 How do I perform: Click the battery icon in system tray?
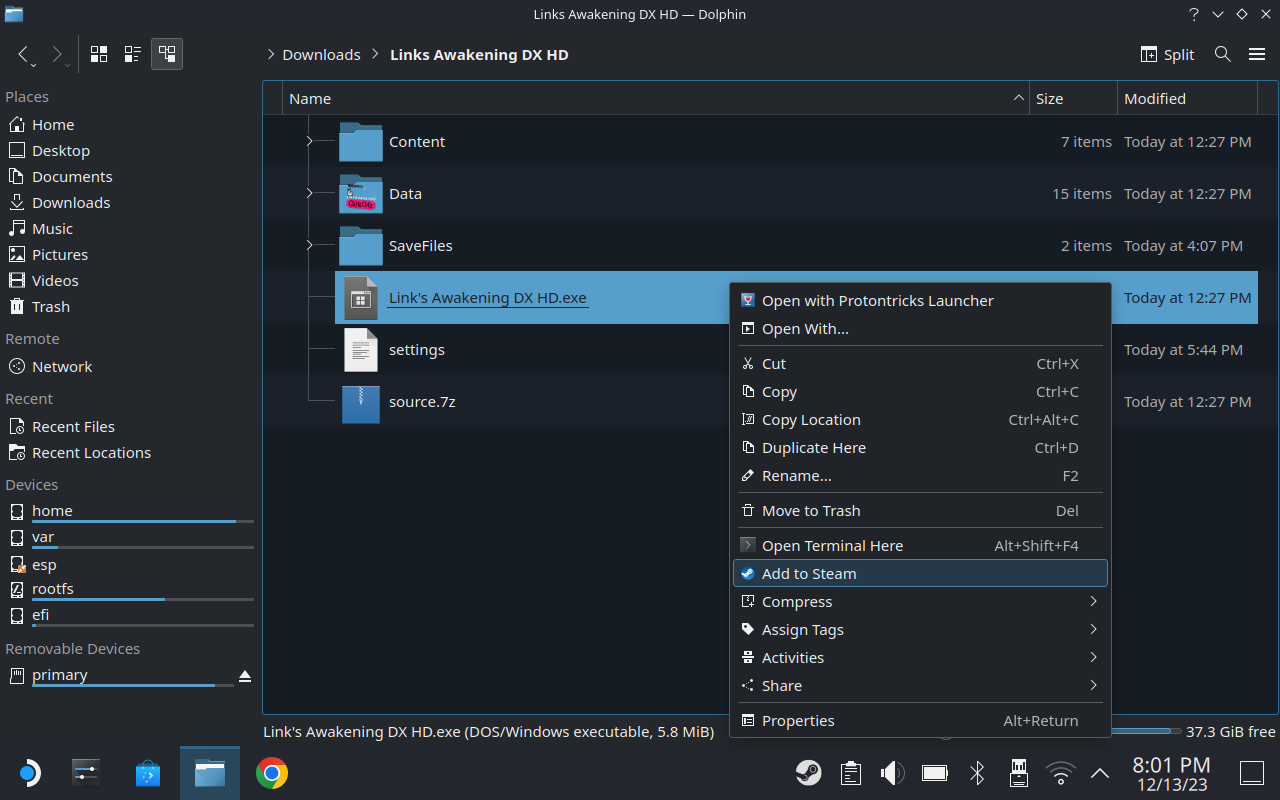tap(935, 773)
